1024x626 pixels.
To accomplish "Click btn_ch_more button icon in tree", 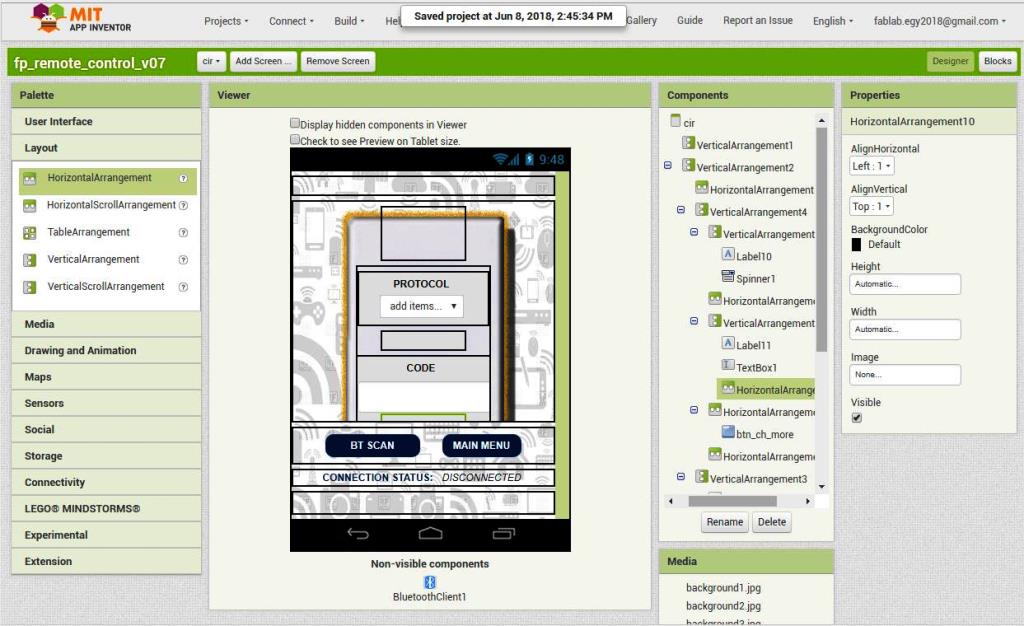I will click(x=728, y=431).
